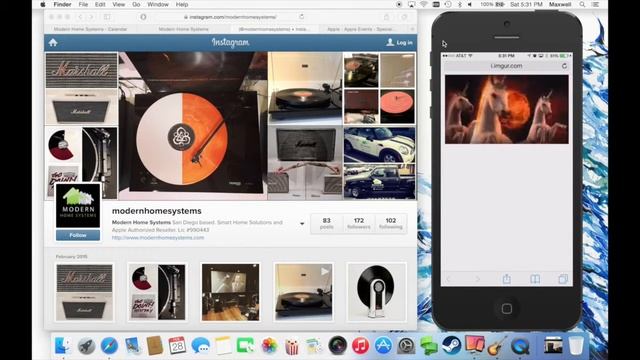Open the View menu

tap(119, 4)
